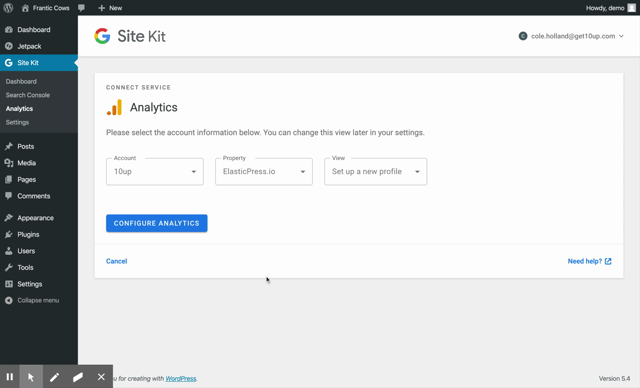Select the pointer cursor tool
The width and height of the screenshot is (640, 388).
pyautogui.click(x=31, y=377)
